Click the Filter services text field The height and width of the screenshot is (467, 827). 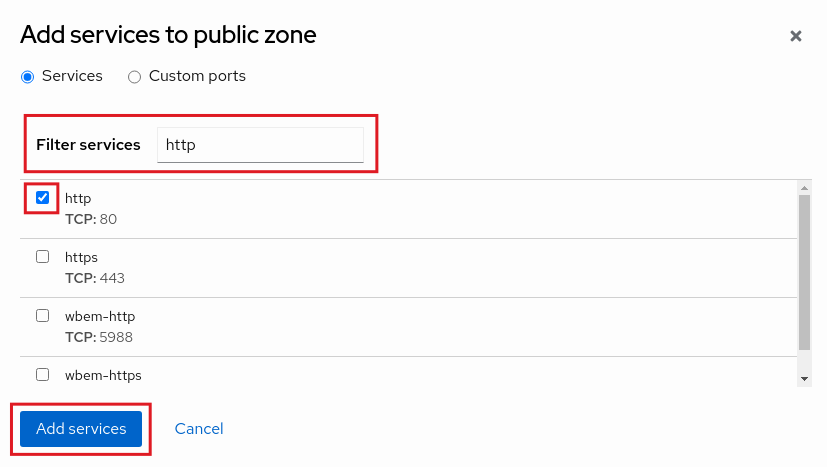coord(260,145)
